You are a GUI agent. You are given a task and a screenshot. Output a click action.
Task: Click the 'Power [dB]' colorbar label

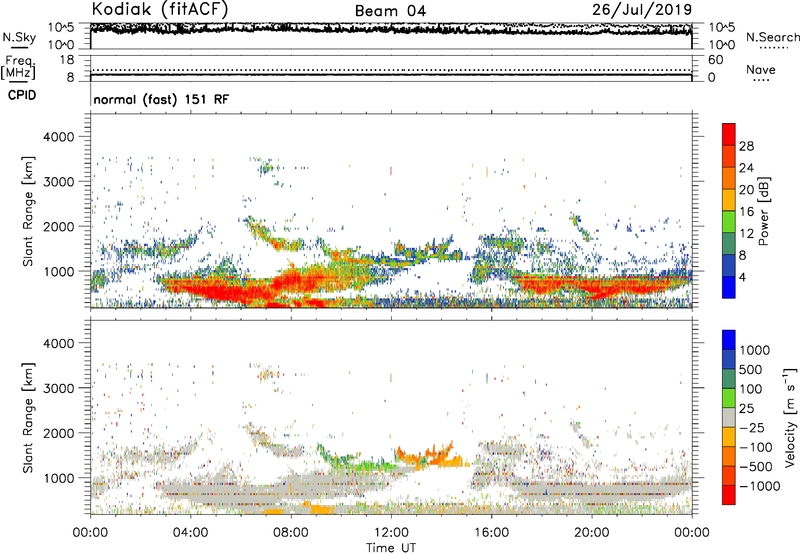pyautogui.click(x=763, y=211)
